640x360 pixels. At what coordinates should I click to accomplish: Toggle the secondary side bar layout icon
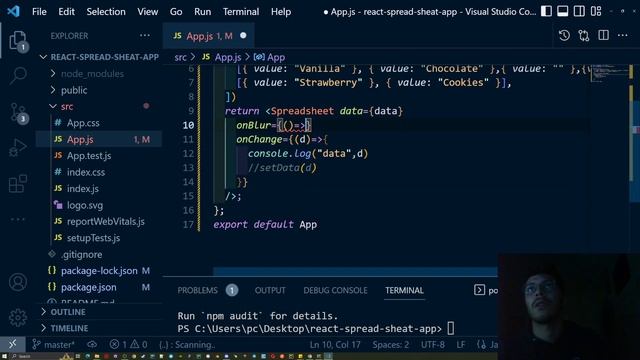[x=579, y=11]
